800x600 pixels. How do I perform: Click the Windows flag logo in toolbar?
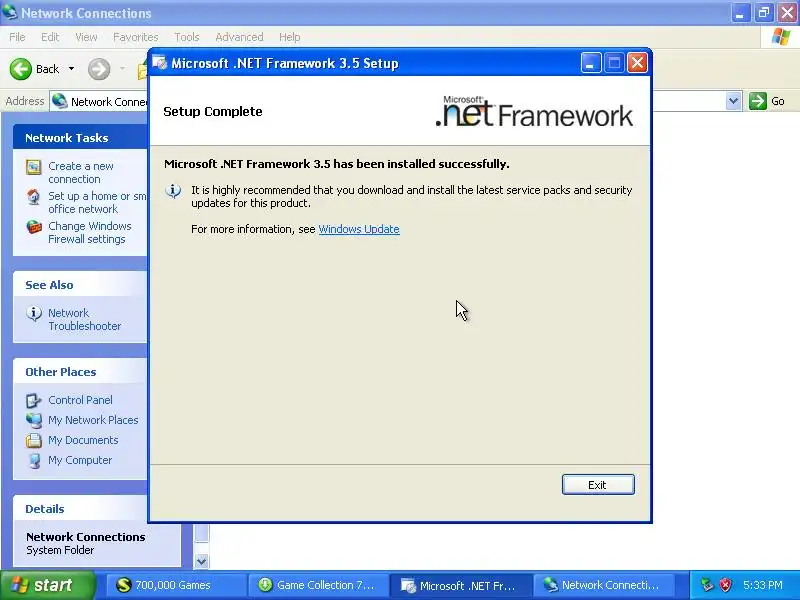tap(781, 37)
